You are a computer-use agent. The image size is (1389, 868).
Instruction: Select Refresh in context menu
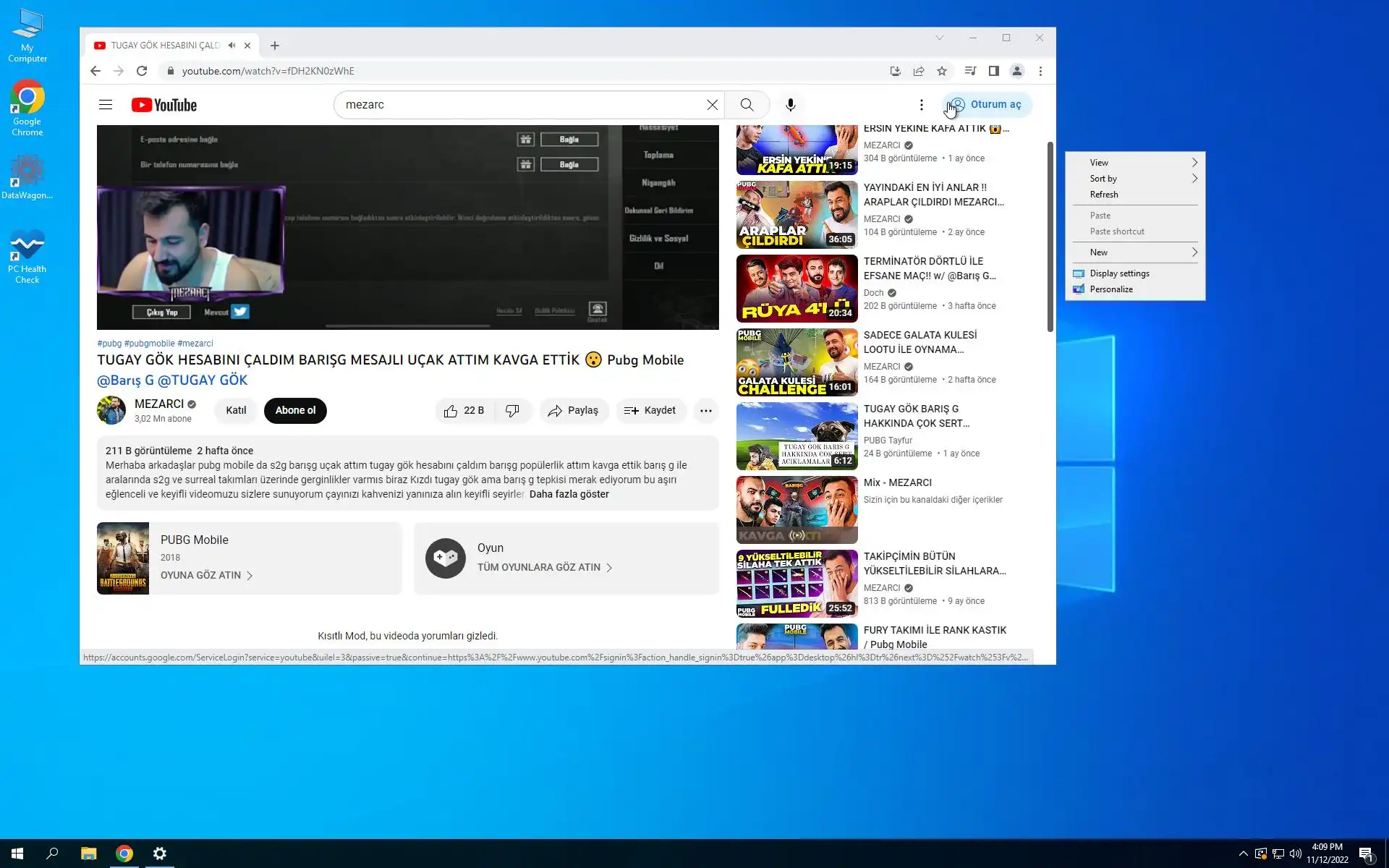[1103, 195]
